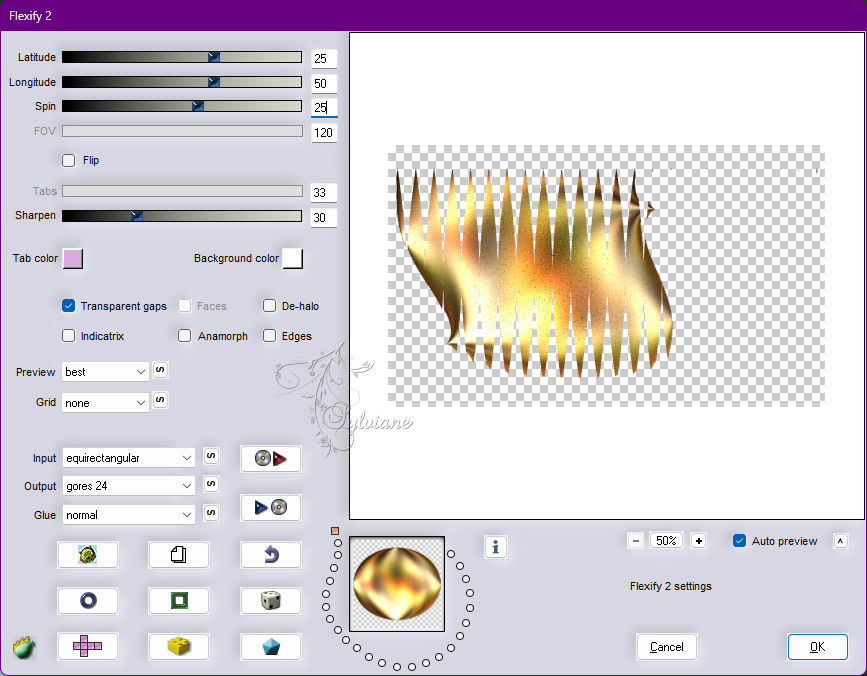Click the dice randomize button
The image size is (867, 676).
pyautogui.click(x=270, y=600)
